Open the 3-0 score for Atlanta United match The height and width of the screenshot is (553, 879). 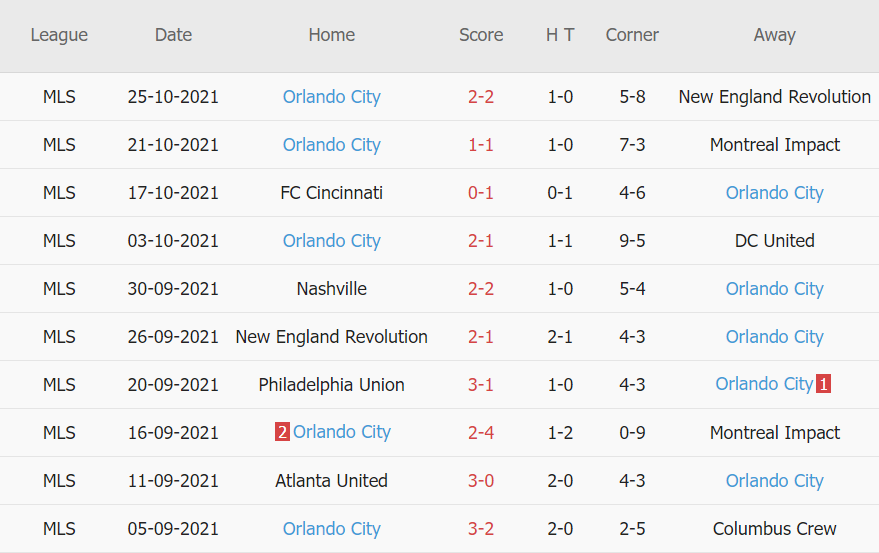481,481
